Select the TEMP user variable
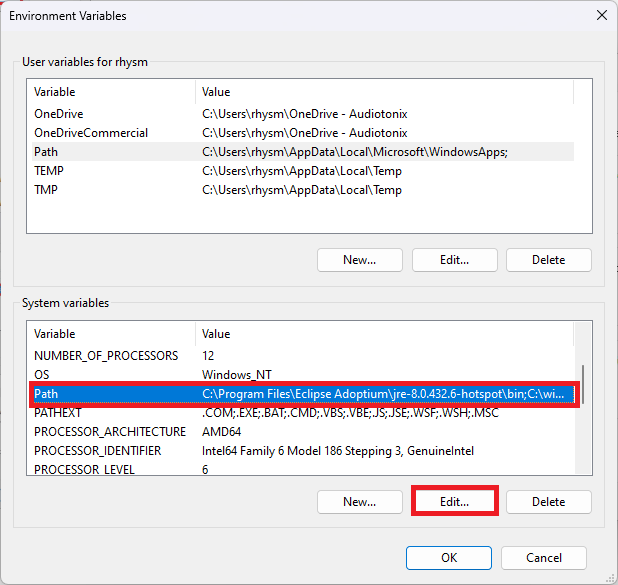 coord(303,171)
